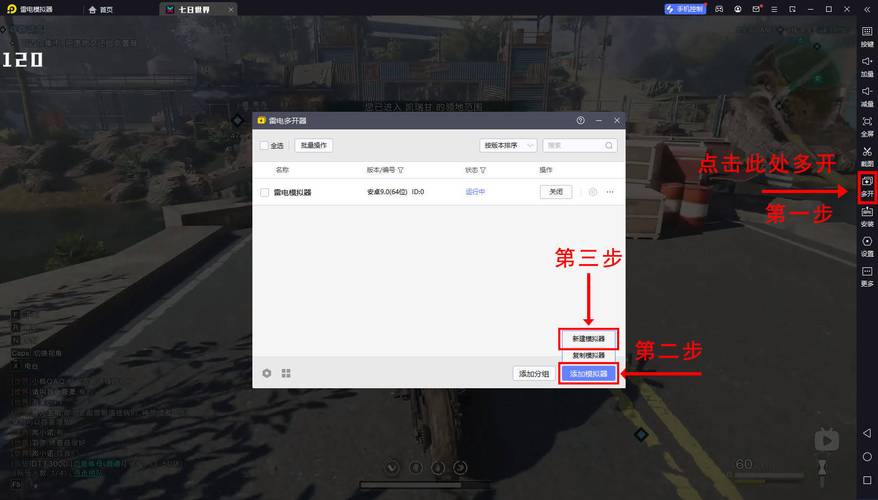The width and height of the screenshot is (878, 500).
Task: Open gear settings at multi-opener bottom left
Action: coord(267,373)
